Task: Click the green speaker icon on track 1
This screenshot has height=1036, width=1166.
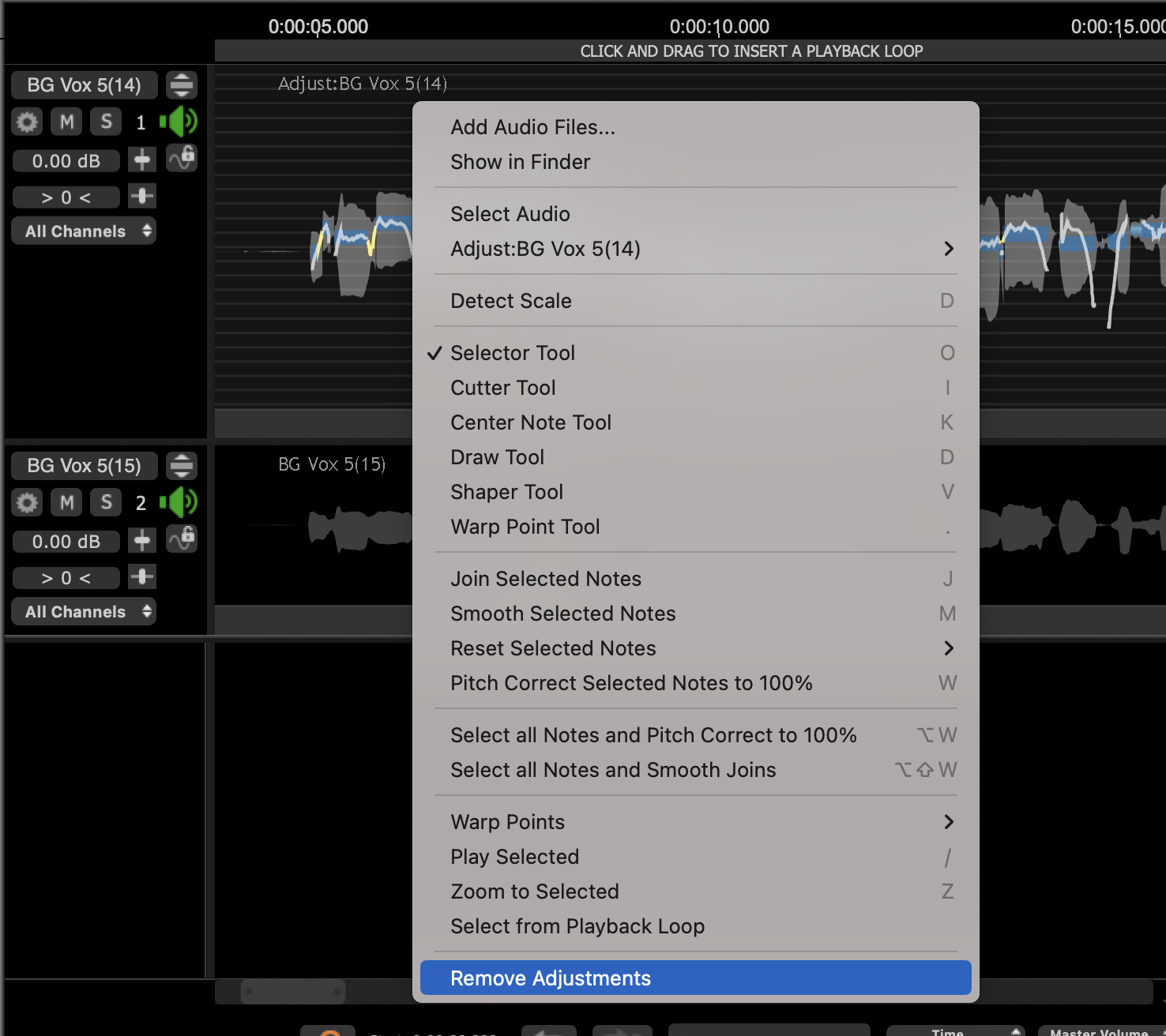Action: click(x=178, y=122)
